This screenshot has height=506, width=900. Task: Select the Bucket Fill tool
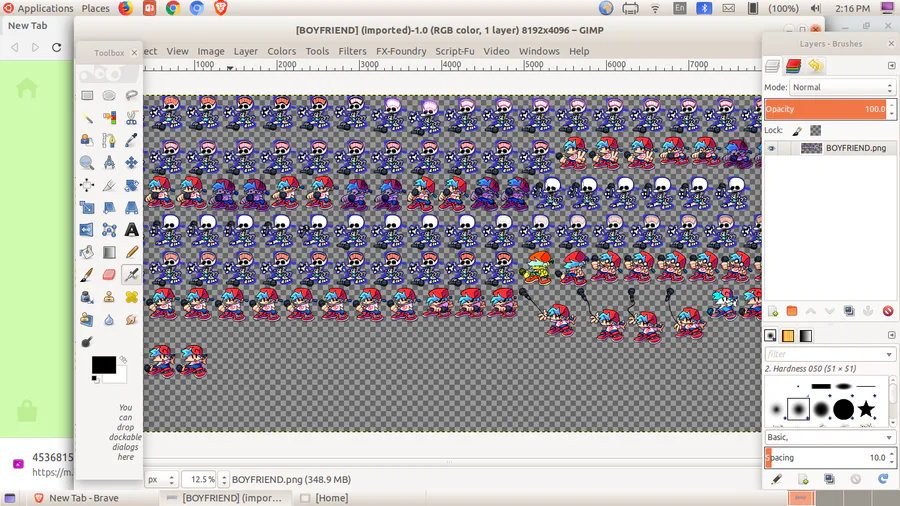coord(87,252)
